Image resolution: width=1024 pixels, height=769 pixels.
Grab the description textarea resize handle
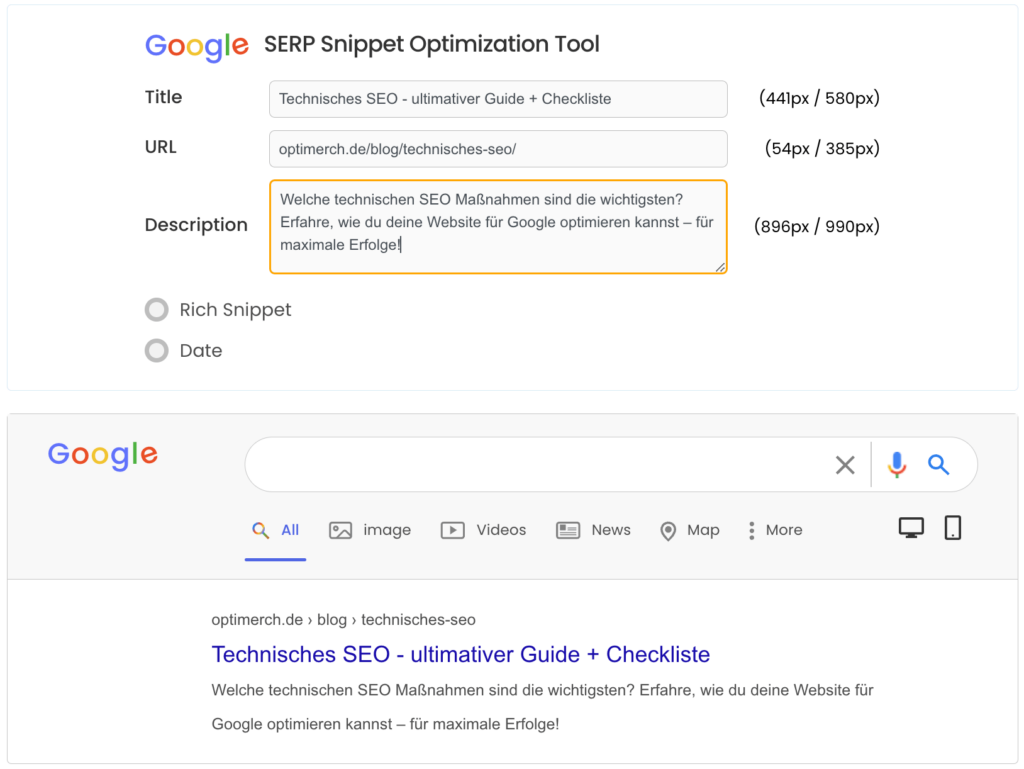(x=720, y=266)
